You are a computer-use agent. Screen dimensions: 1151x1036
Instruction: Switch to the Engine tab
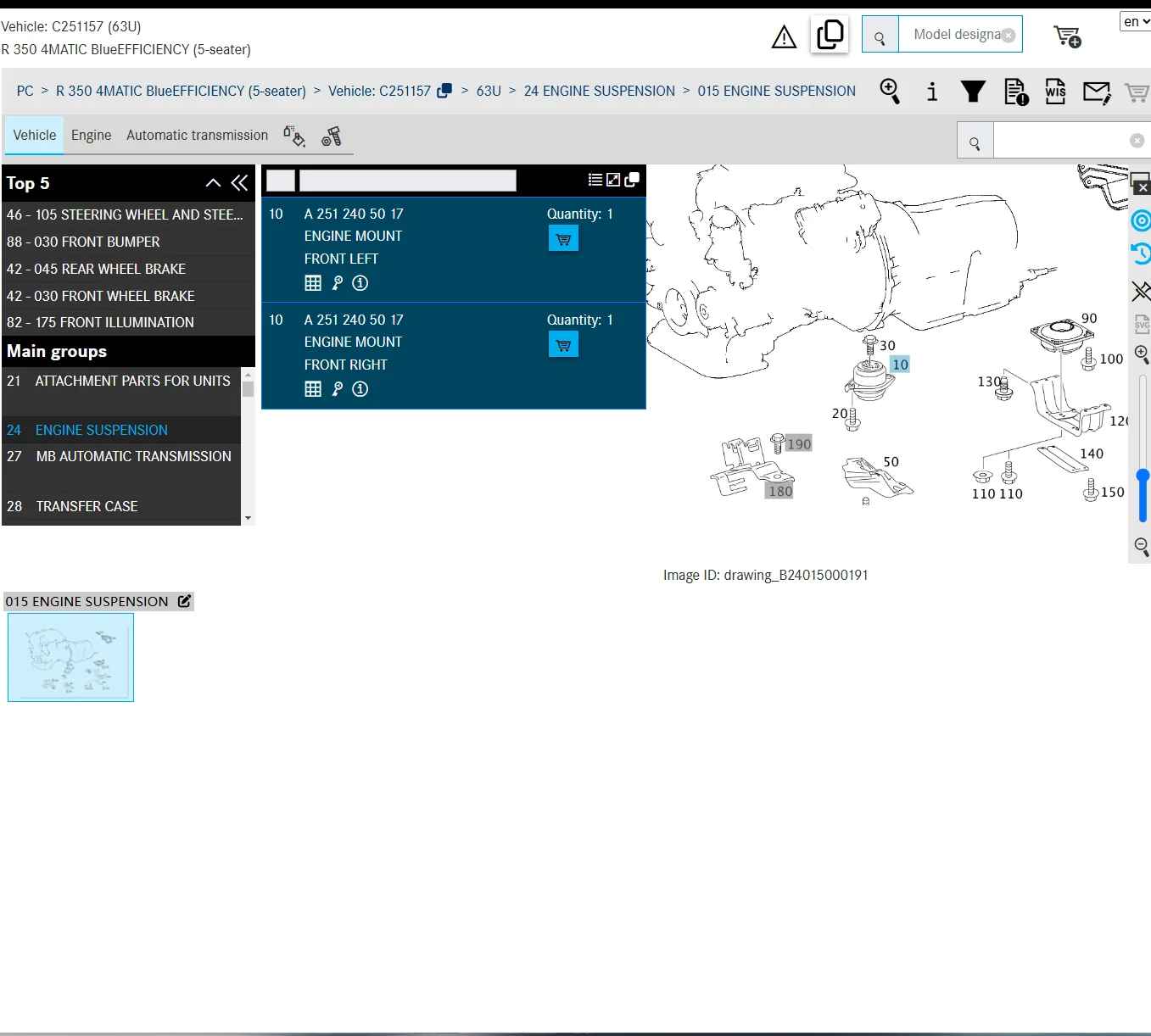tap(91, 136)
